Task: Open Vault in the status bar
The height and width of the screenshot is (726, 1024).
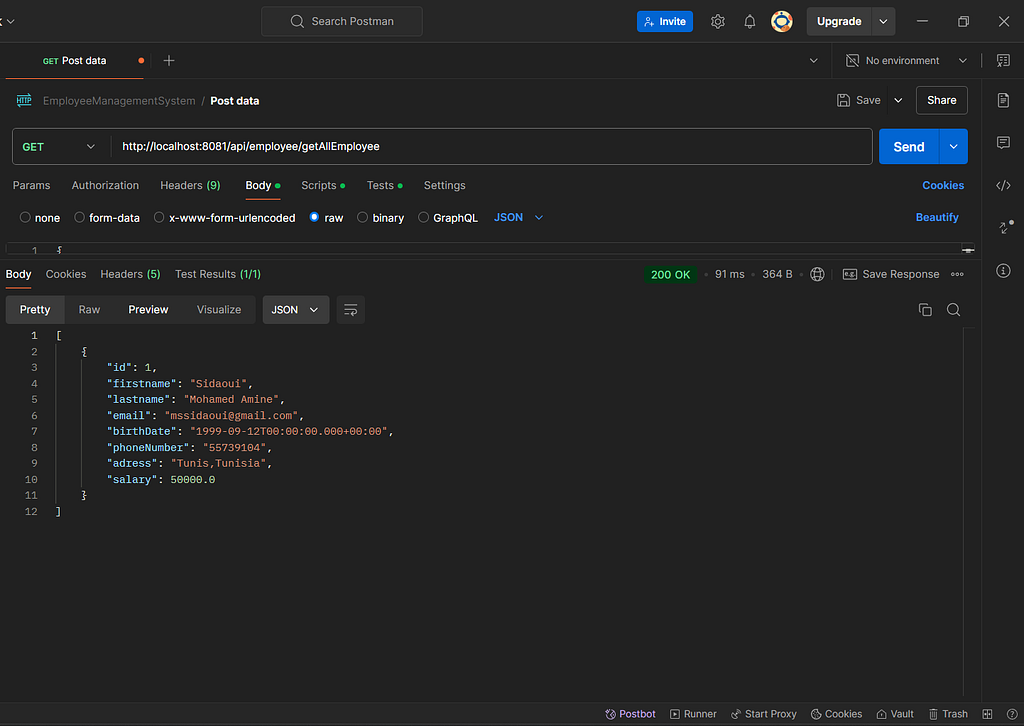Action: point(895,714)
